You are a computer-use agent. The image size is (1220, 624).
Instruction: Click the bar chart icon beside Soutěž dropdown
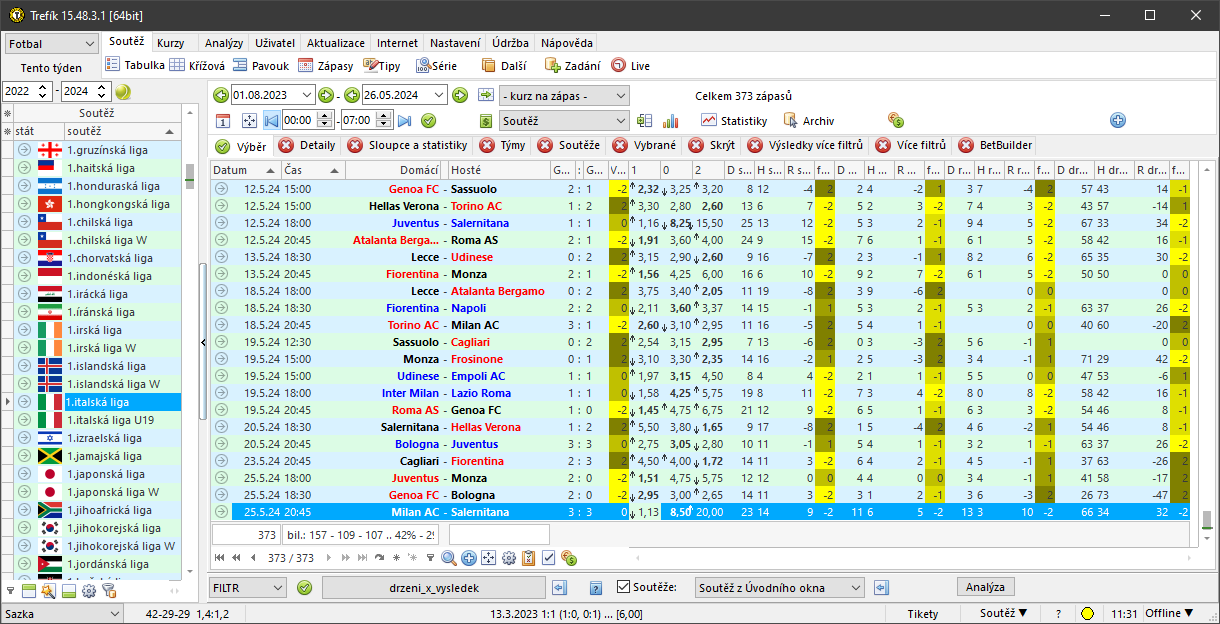coord(669,121)
